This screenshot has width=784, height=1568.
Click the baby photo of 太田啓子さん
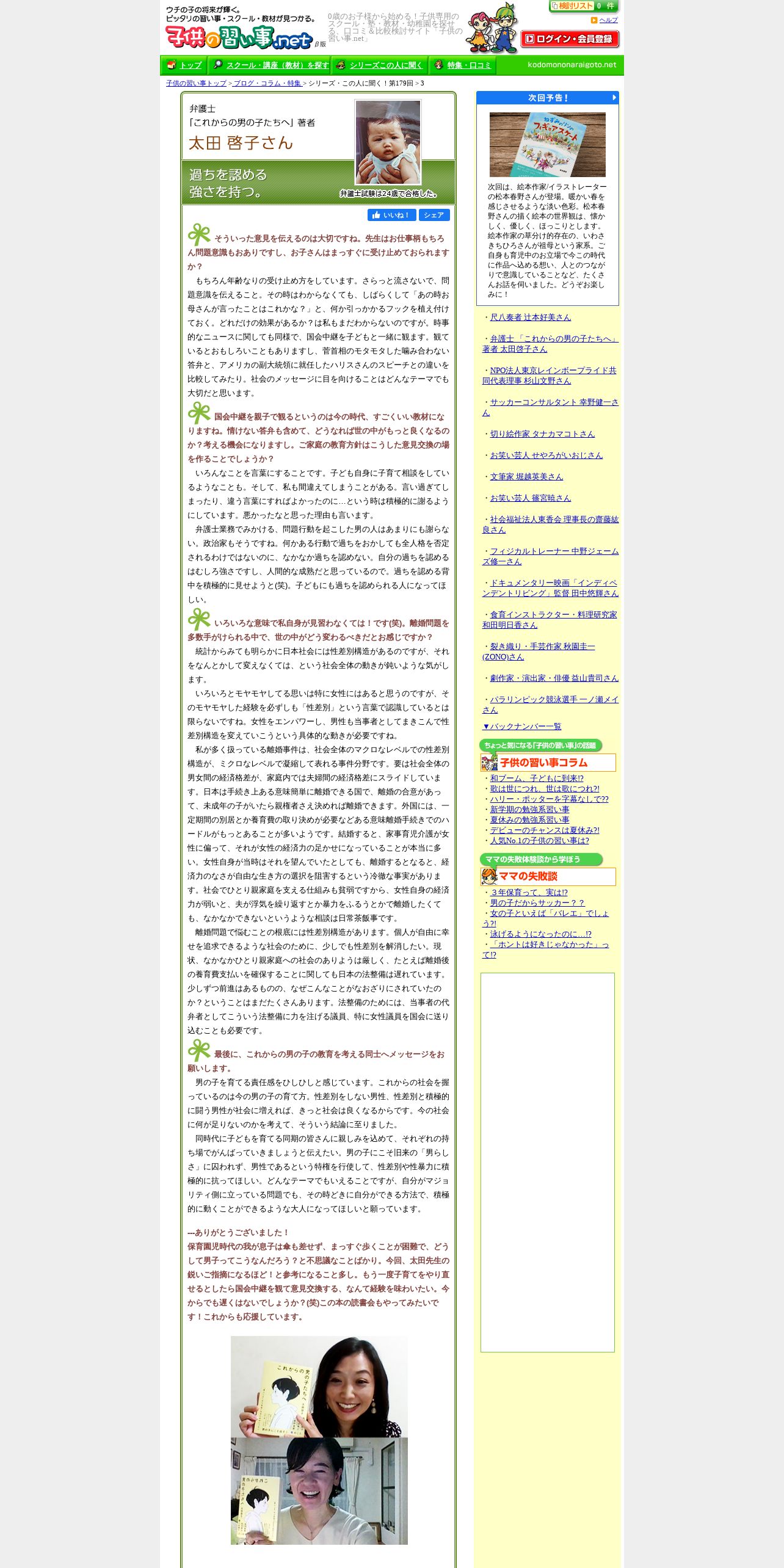point(388,142)
